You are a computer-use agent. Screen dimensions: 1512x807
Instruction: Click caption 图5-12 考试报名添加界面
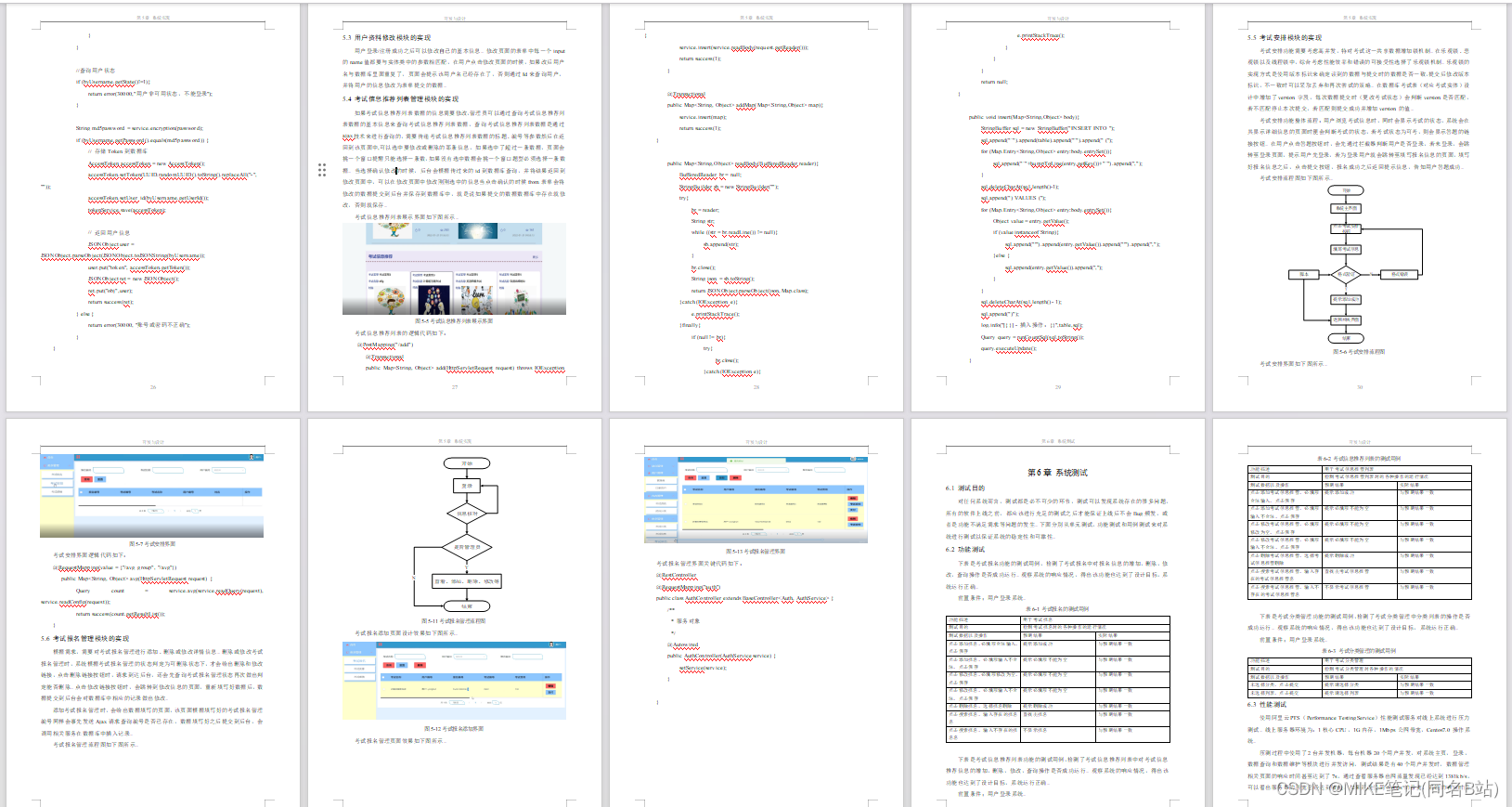[x=454, y=729]
